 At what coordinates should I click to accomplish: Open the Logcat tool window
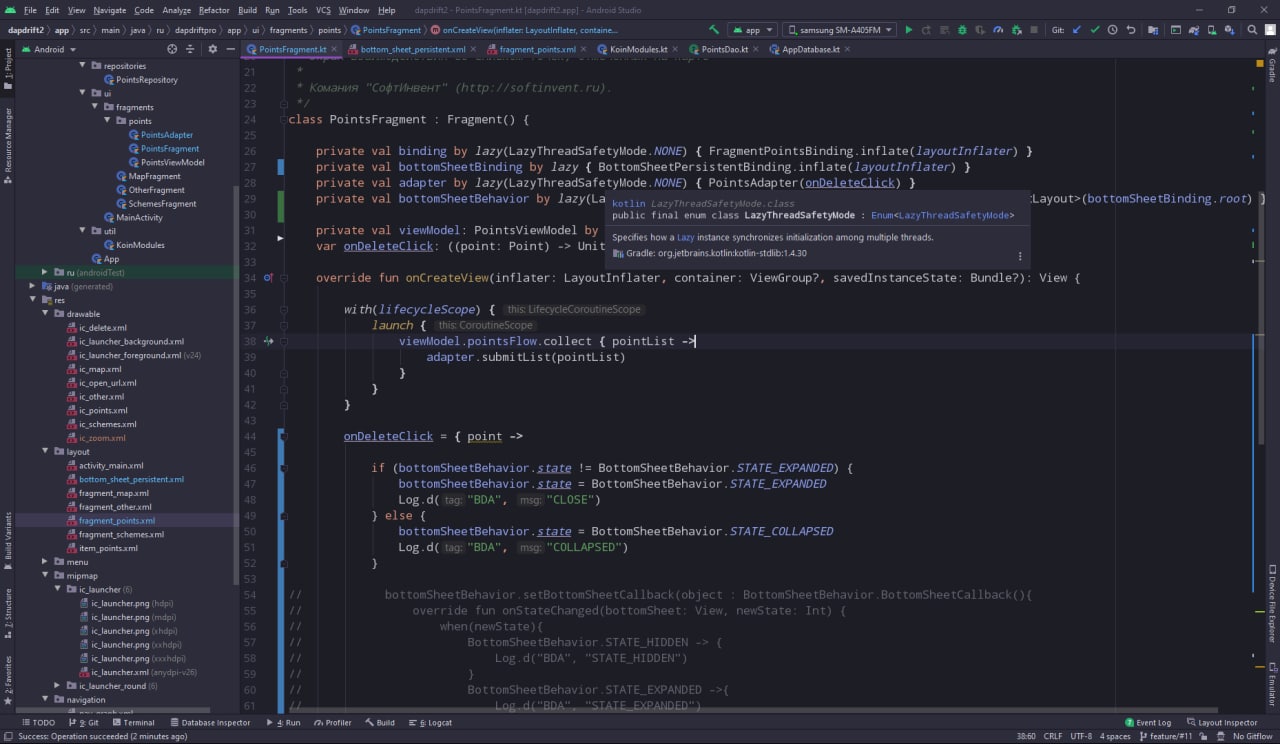click(x=434, y=722)
